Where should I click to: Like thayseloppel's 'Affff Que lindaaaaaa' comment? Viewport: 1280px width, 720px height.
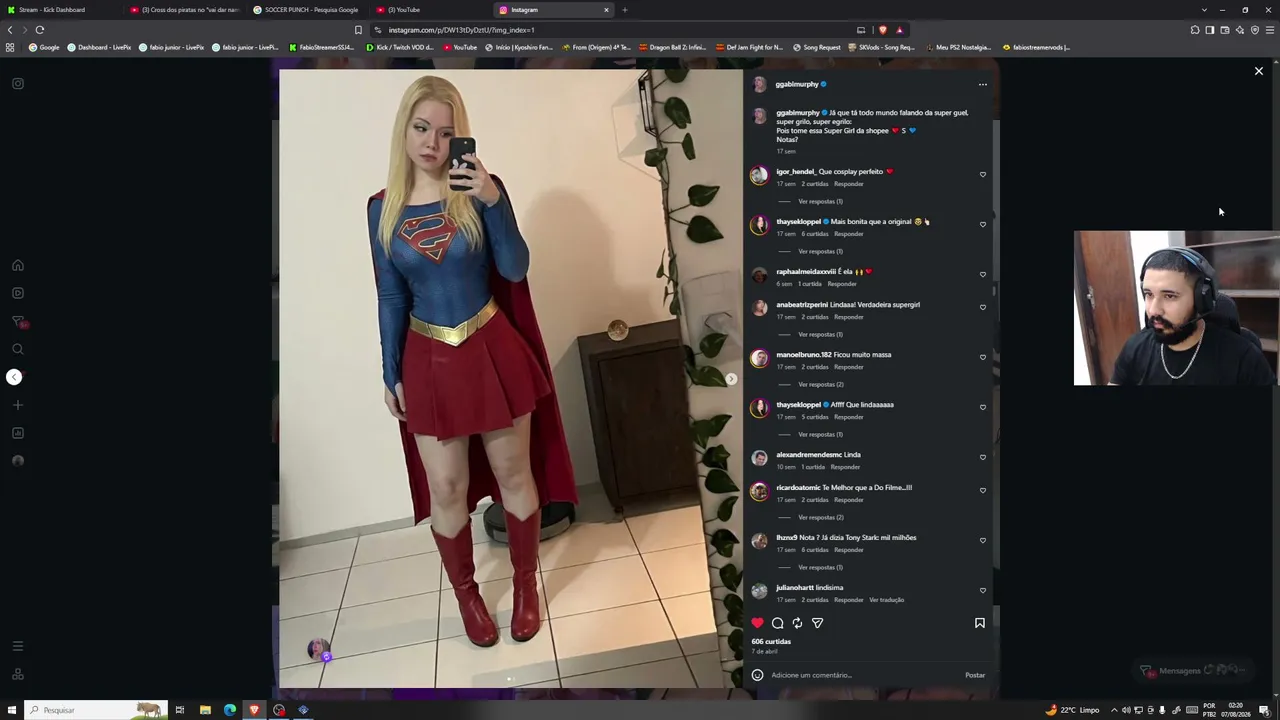(x=983, y=408)
